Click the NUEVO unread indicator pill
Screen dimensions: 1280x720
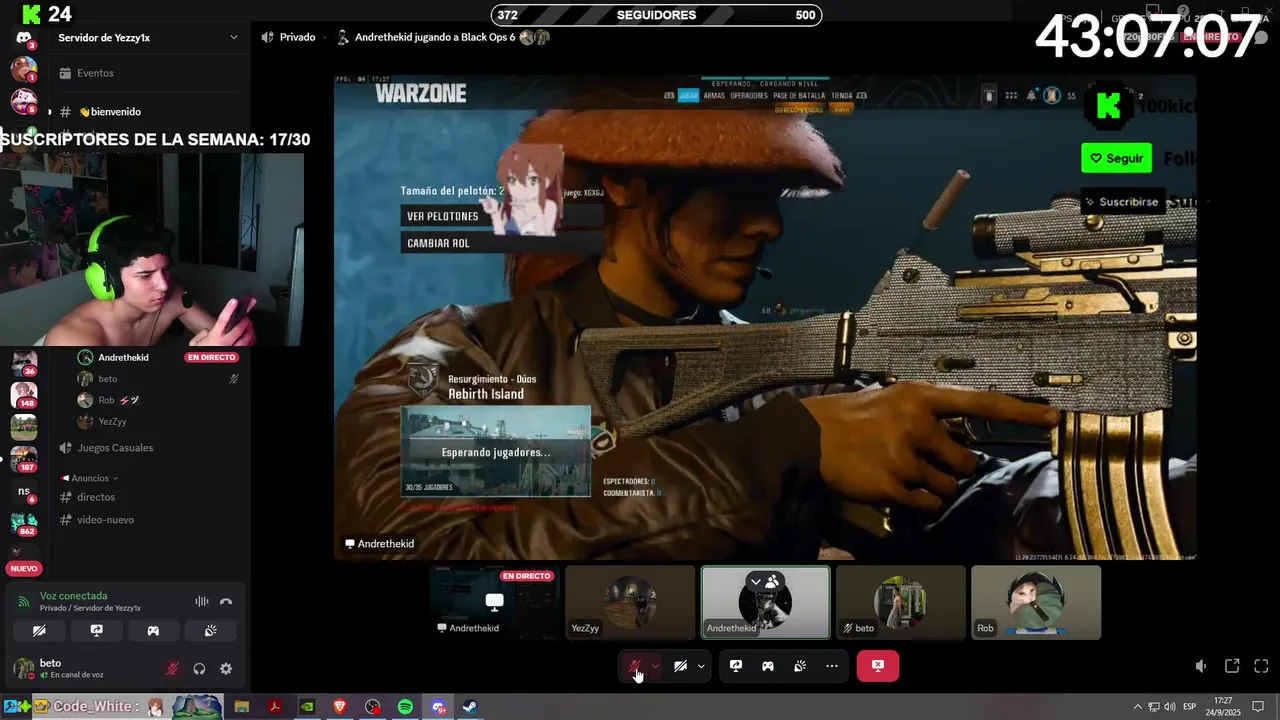24,569
